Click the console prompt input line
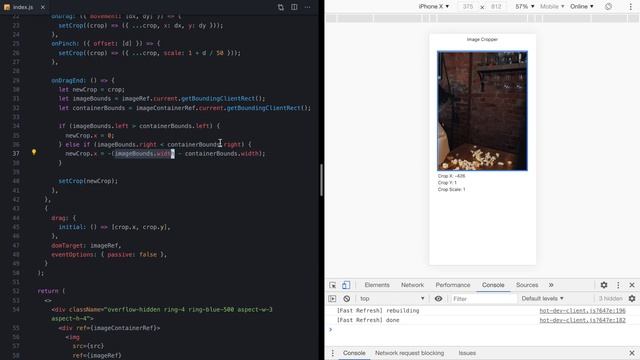The width and height of the screenshot is (640, 360). (482, 330)
